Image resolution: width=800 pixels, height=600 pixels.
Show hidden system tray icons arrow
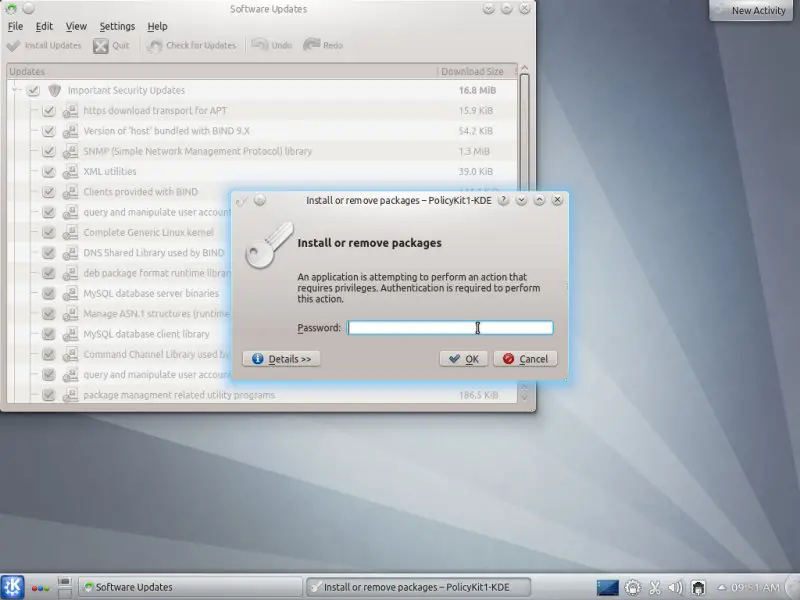(x=721, y=587)
